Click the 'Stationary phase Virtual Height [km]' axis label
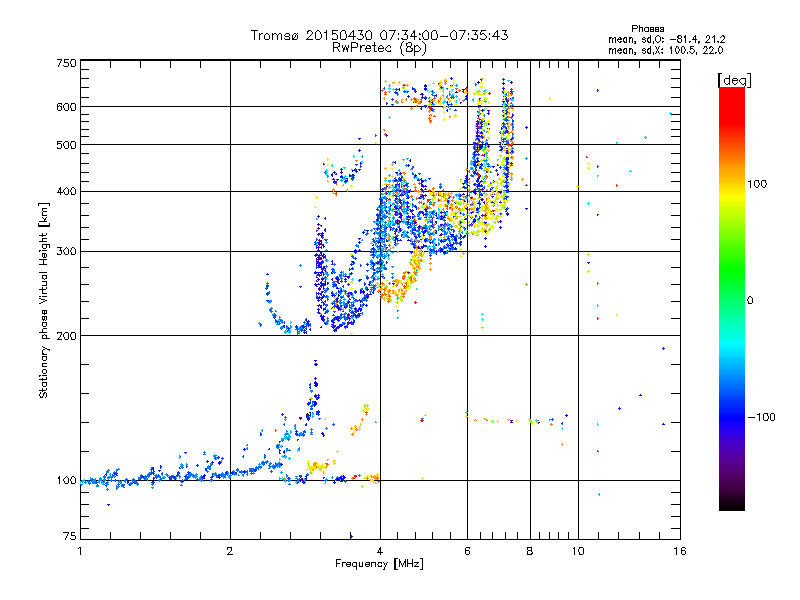Screen dimensions: 800x600 (x=43, y=300)
